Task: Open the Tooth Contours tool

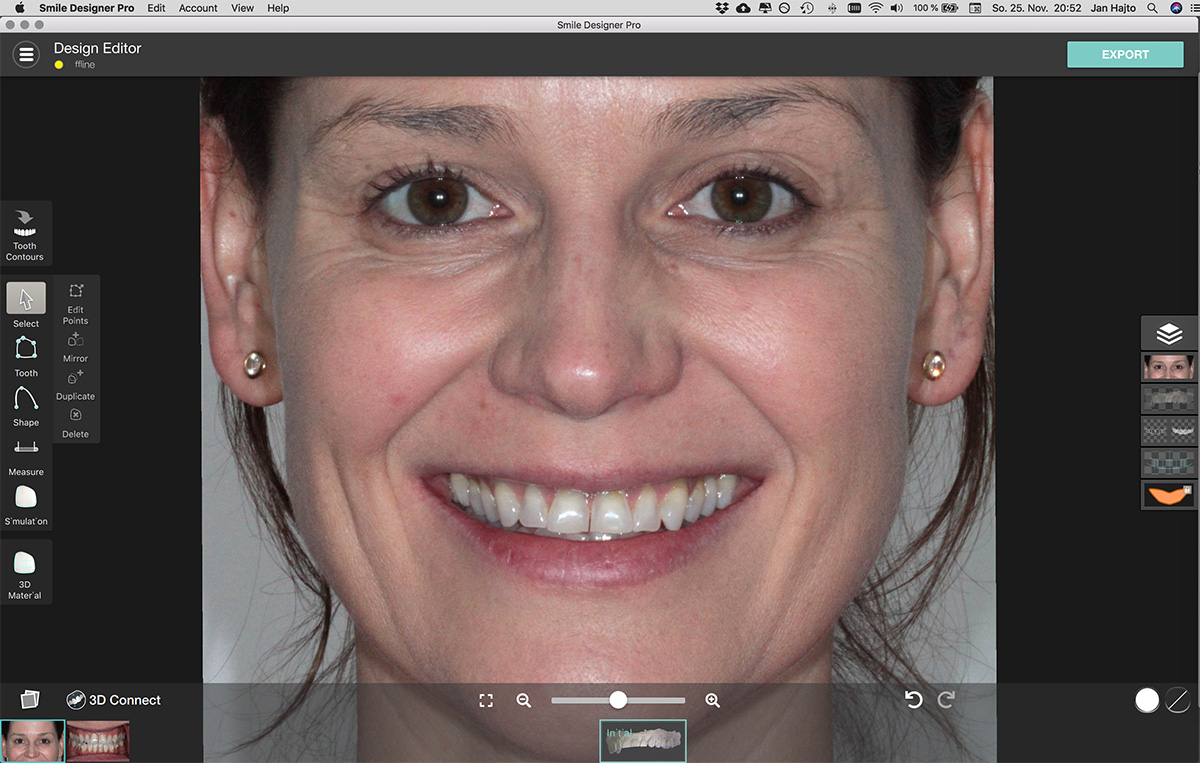Action: (25, 234)
